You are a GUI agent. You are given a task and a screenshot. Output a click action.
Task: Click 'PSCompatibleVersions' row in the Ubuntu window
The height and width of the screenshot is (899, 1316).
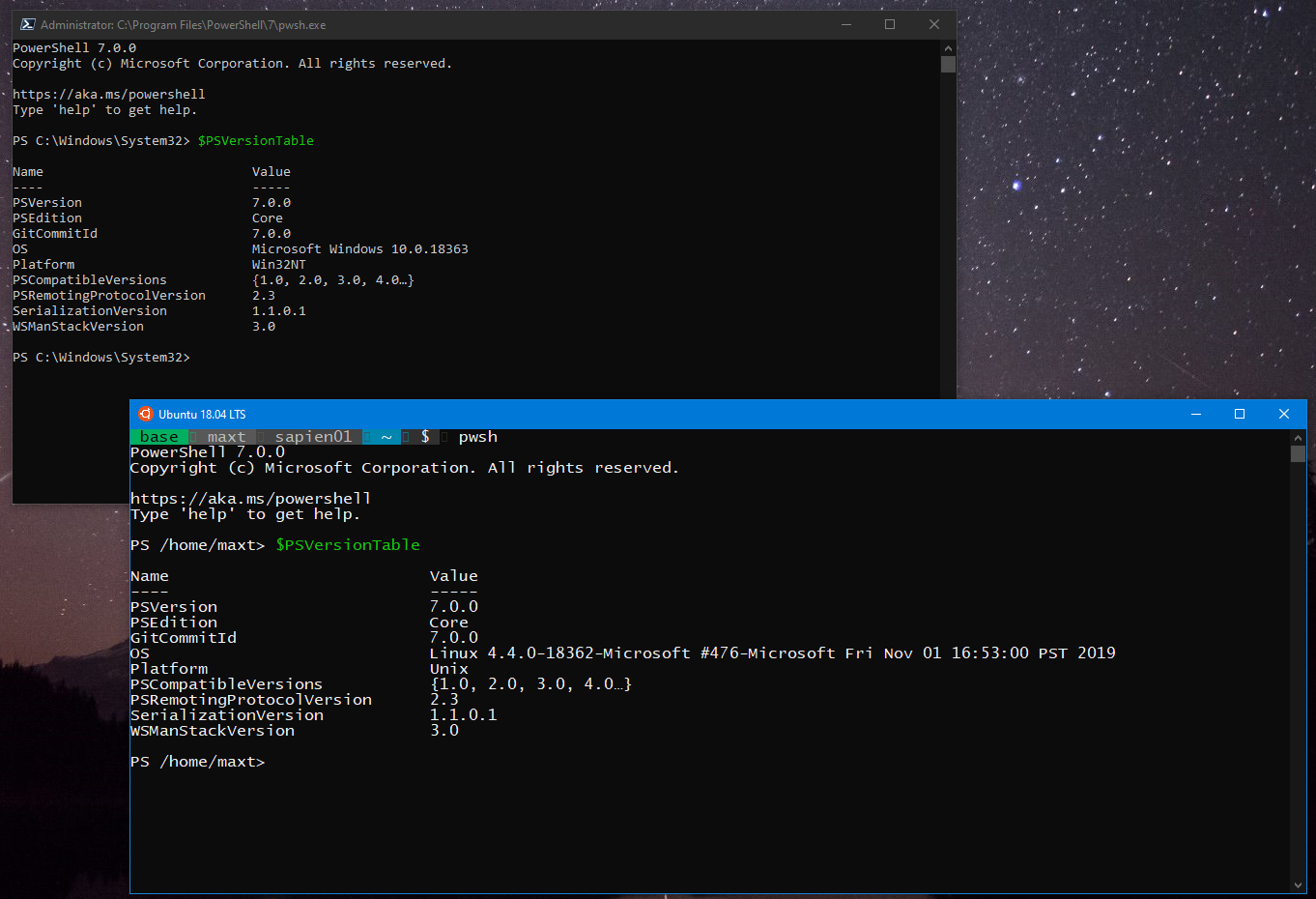[381, 684]
